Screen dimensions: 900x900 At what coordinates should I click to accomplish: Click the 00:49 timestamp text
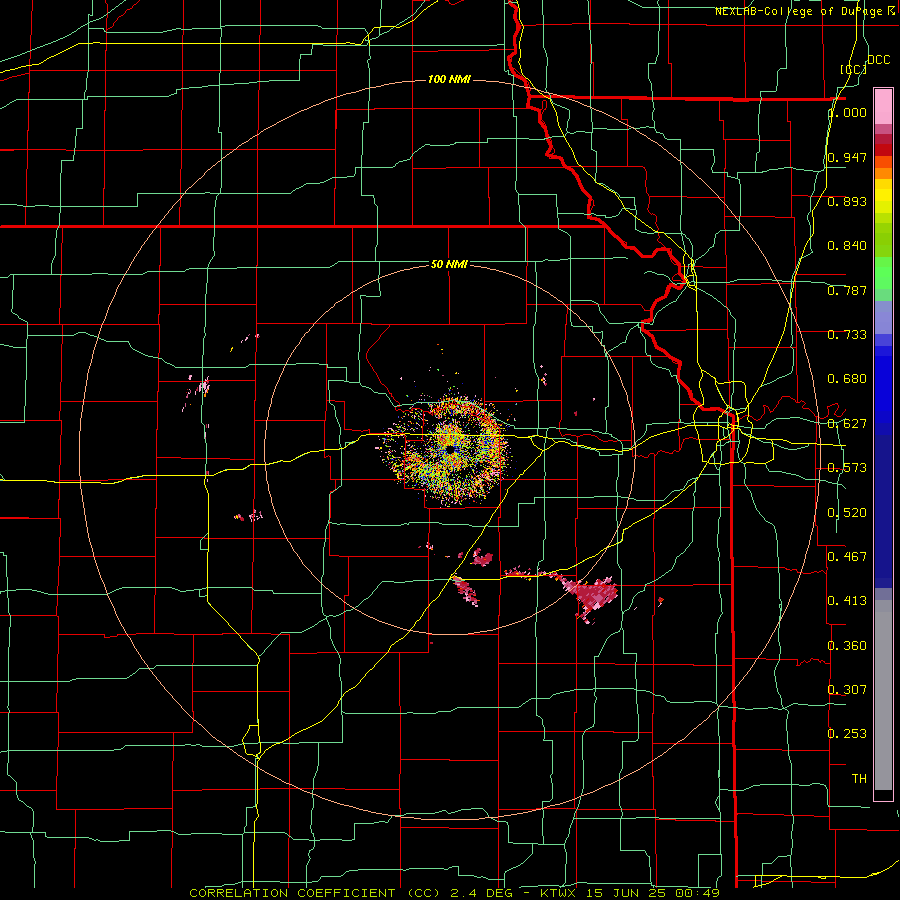coord(698,893)
